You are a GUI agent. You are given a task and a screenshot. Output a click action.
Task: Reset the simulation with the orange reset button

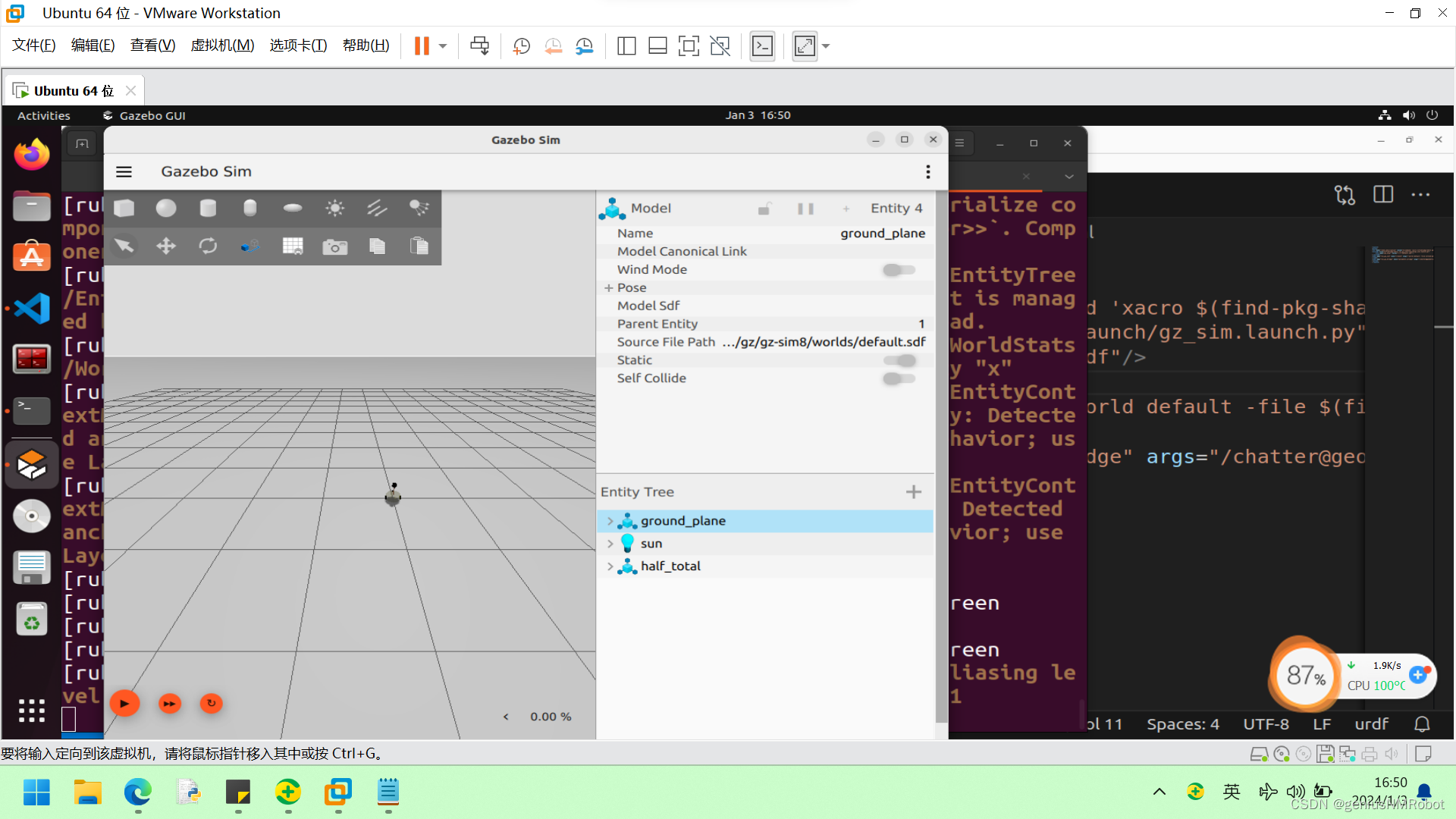point(212,704)
